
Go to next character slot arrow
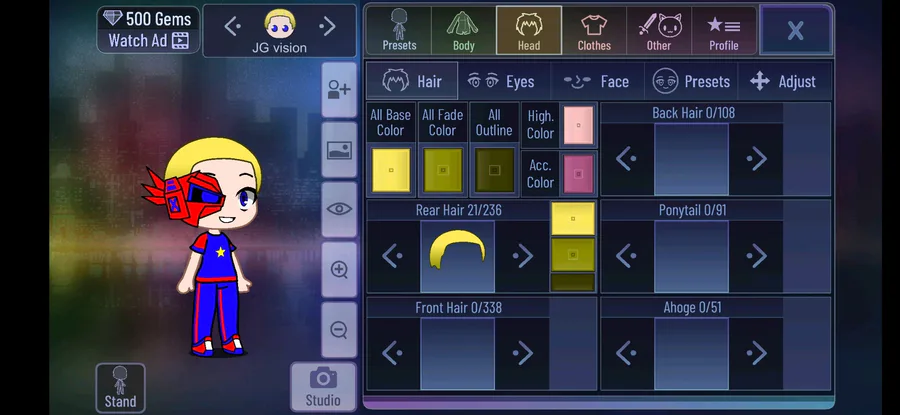pyautogui.click(x=327, y=26)
